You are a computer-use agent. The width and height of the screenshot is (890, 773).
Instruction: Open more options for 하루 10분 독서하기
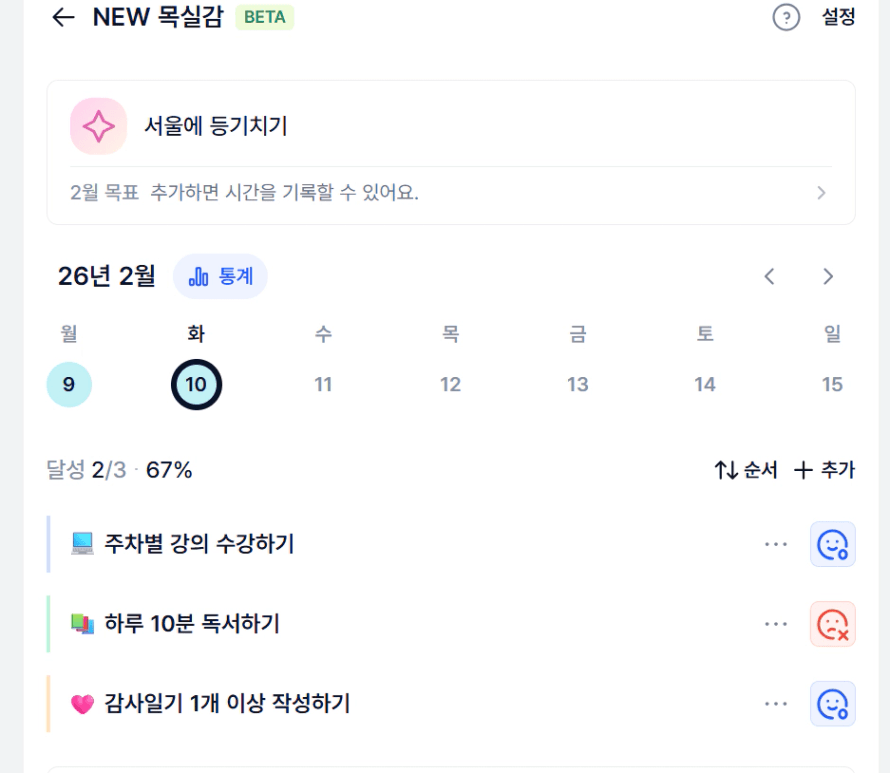[776, 624]
